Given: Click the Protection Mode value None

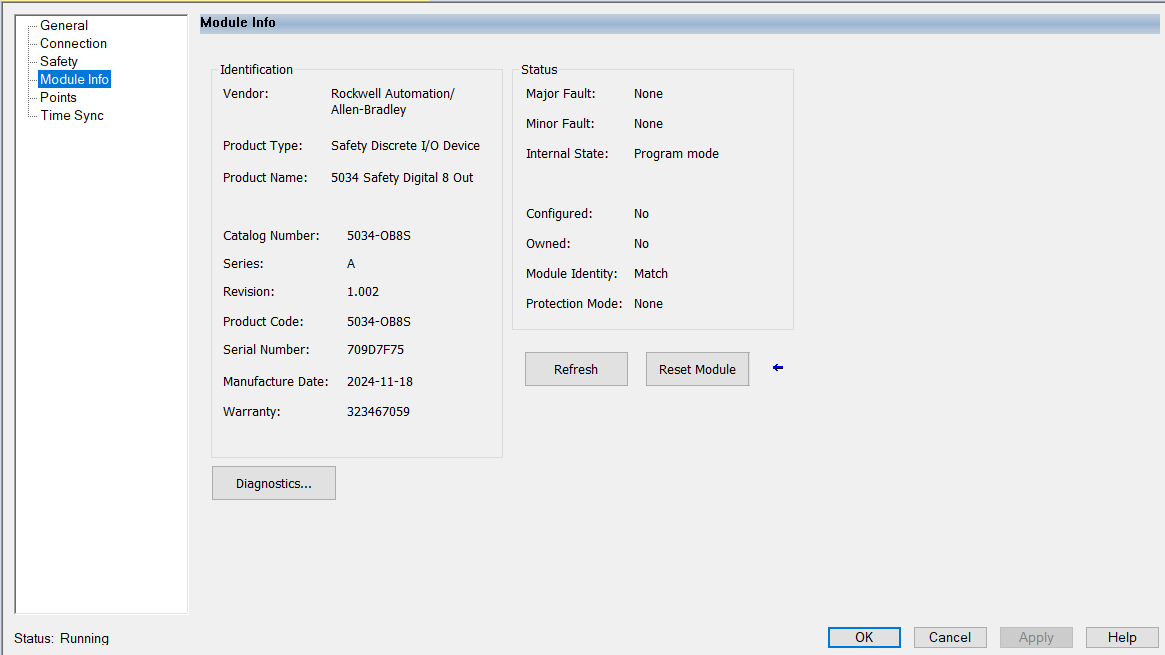Looking at the screenshot, I should coord(648,304).
